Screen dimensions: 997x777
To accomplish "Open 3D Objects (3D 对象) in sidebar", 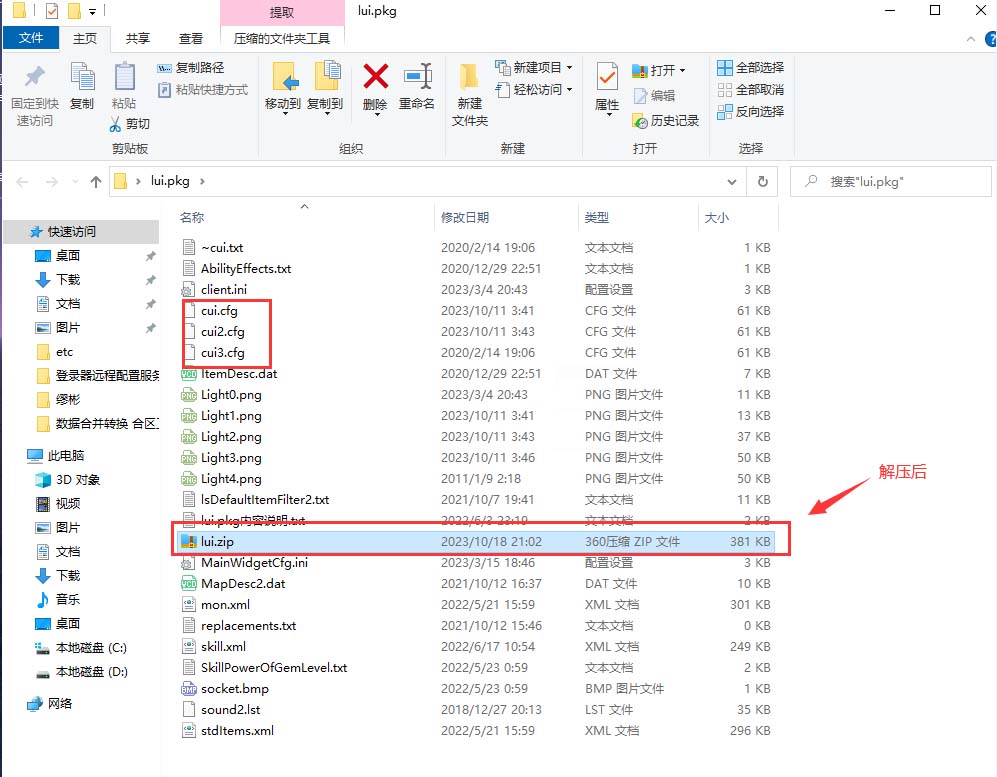I will pyautogui.click(x=68, y=479).
